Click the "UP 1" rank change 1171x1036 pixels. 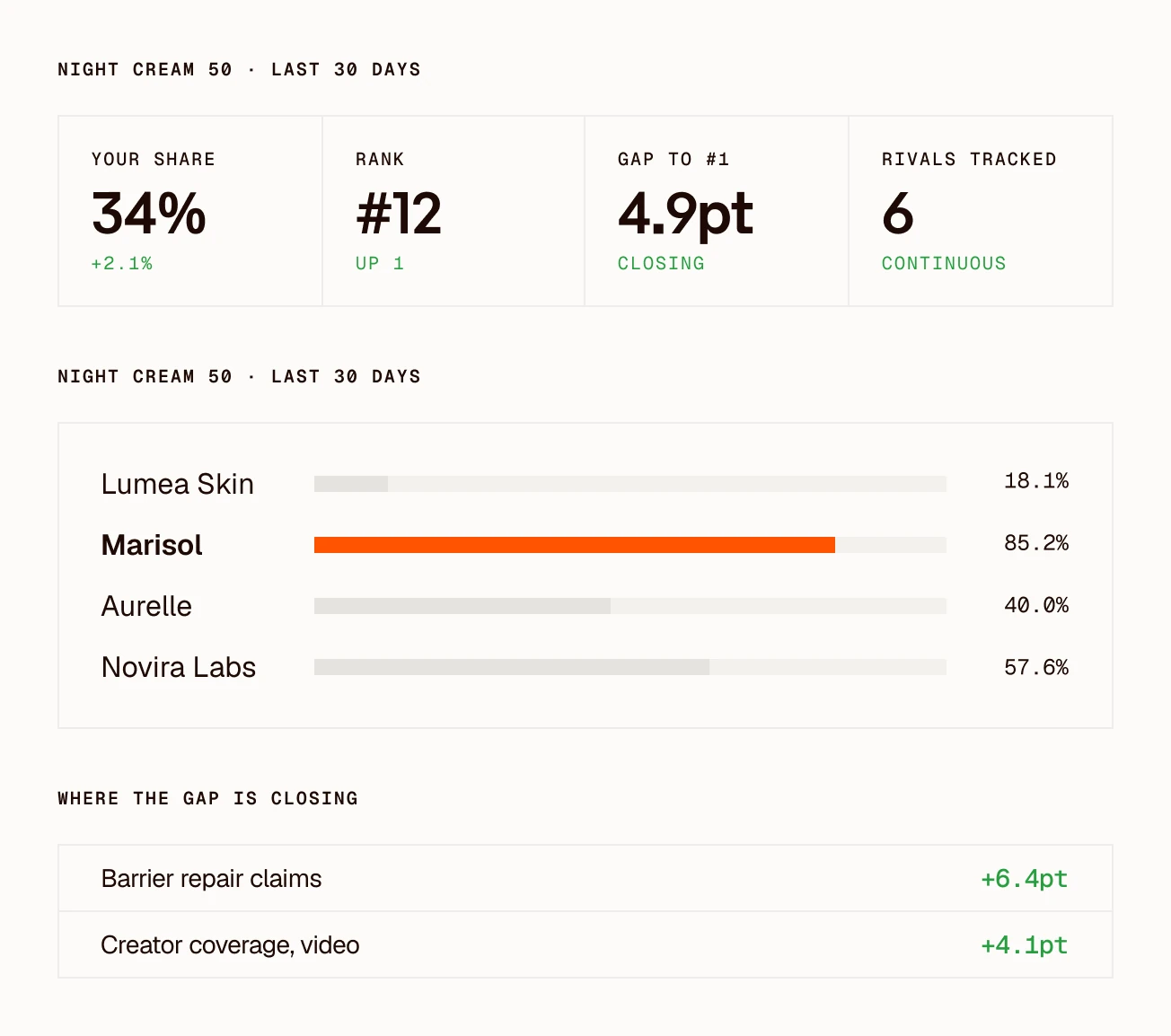[x=380, y=263]
